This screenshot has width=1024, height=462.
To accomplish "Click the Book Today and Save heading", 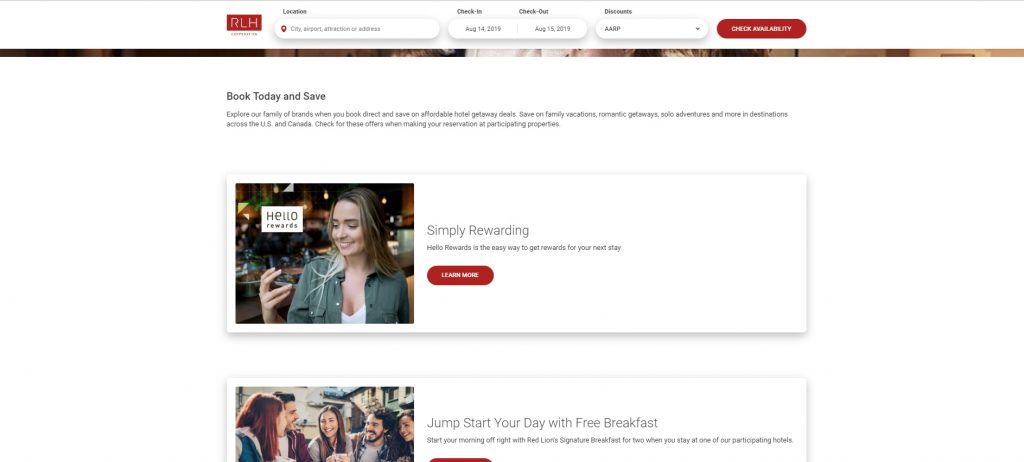I will pyautogui.click(x=276, y=96).
